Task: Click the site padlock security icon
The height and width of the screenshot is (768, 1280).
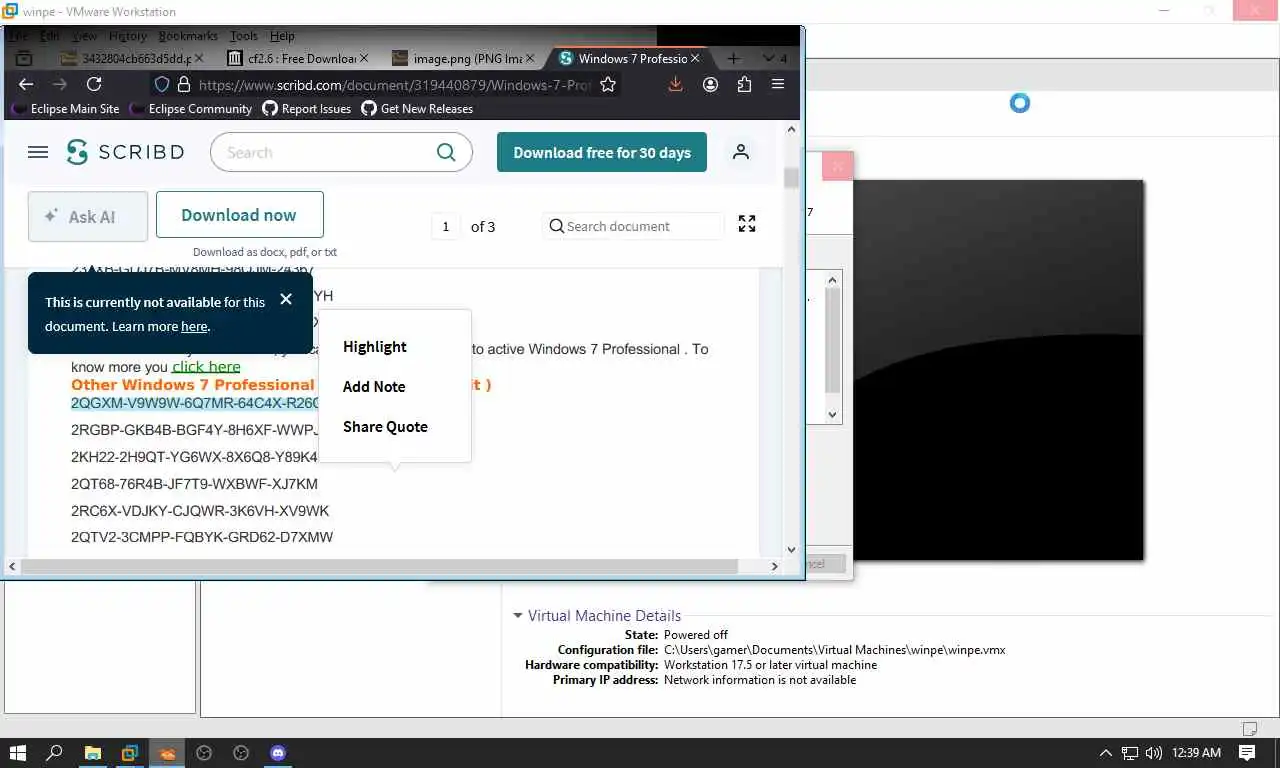Action: [183, 85]
